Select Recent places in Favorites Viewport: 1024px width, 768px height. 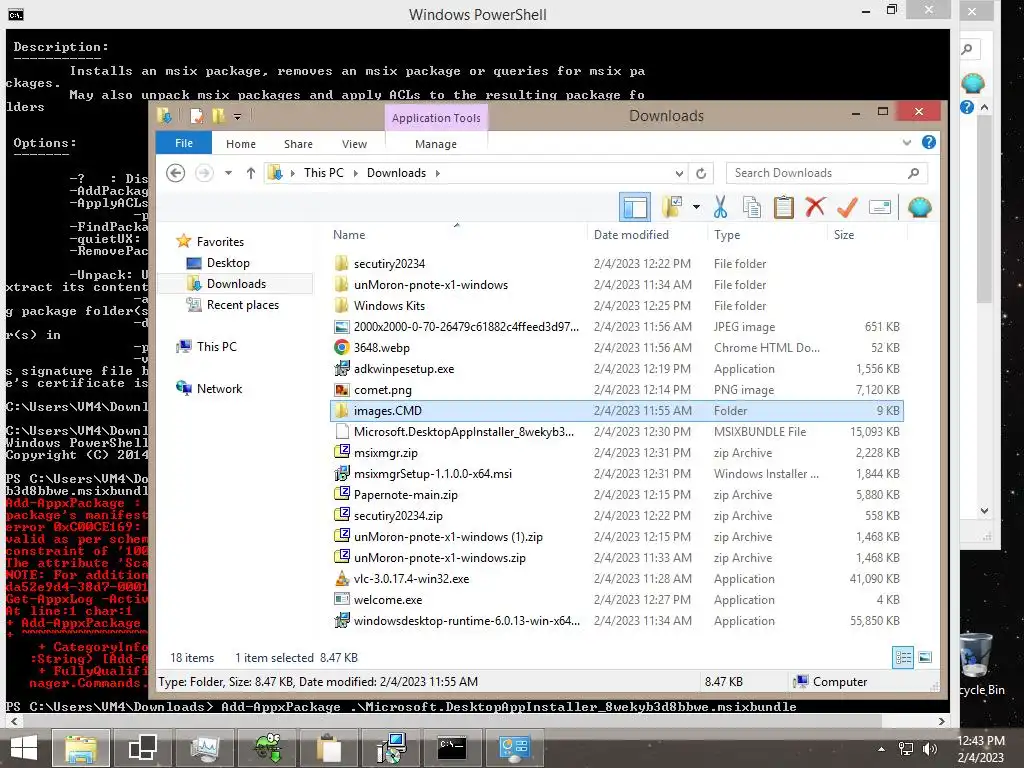point(242,305)
